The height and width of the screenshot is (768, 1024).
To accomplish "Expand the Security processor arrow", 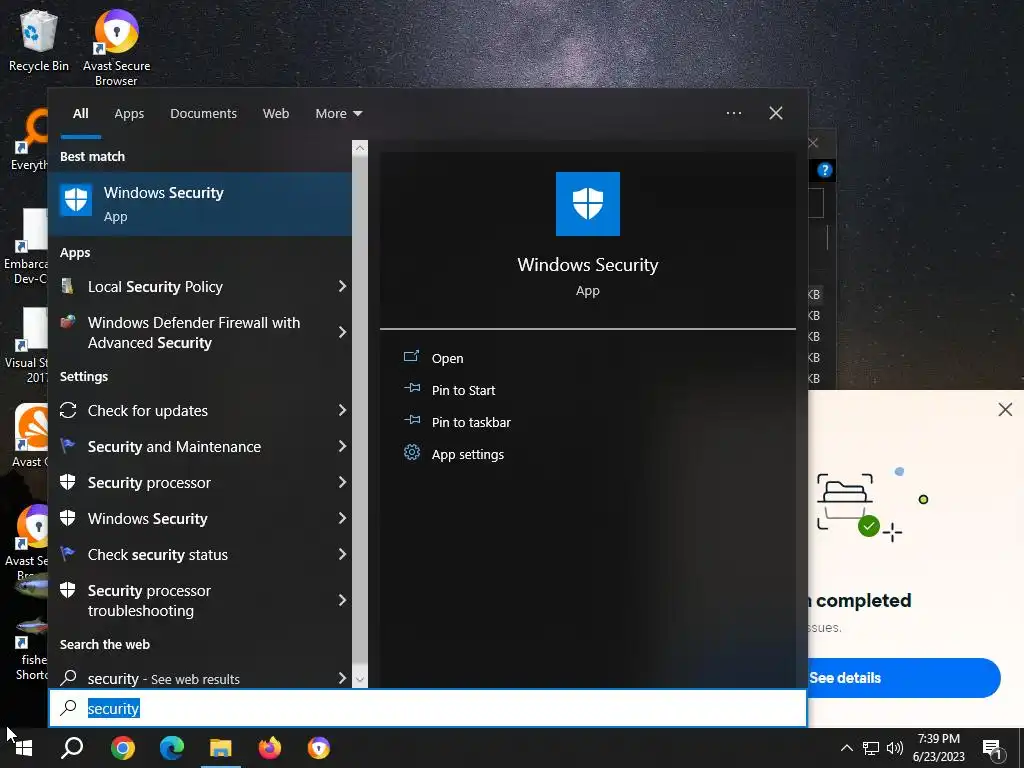I will 342,482.
